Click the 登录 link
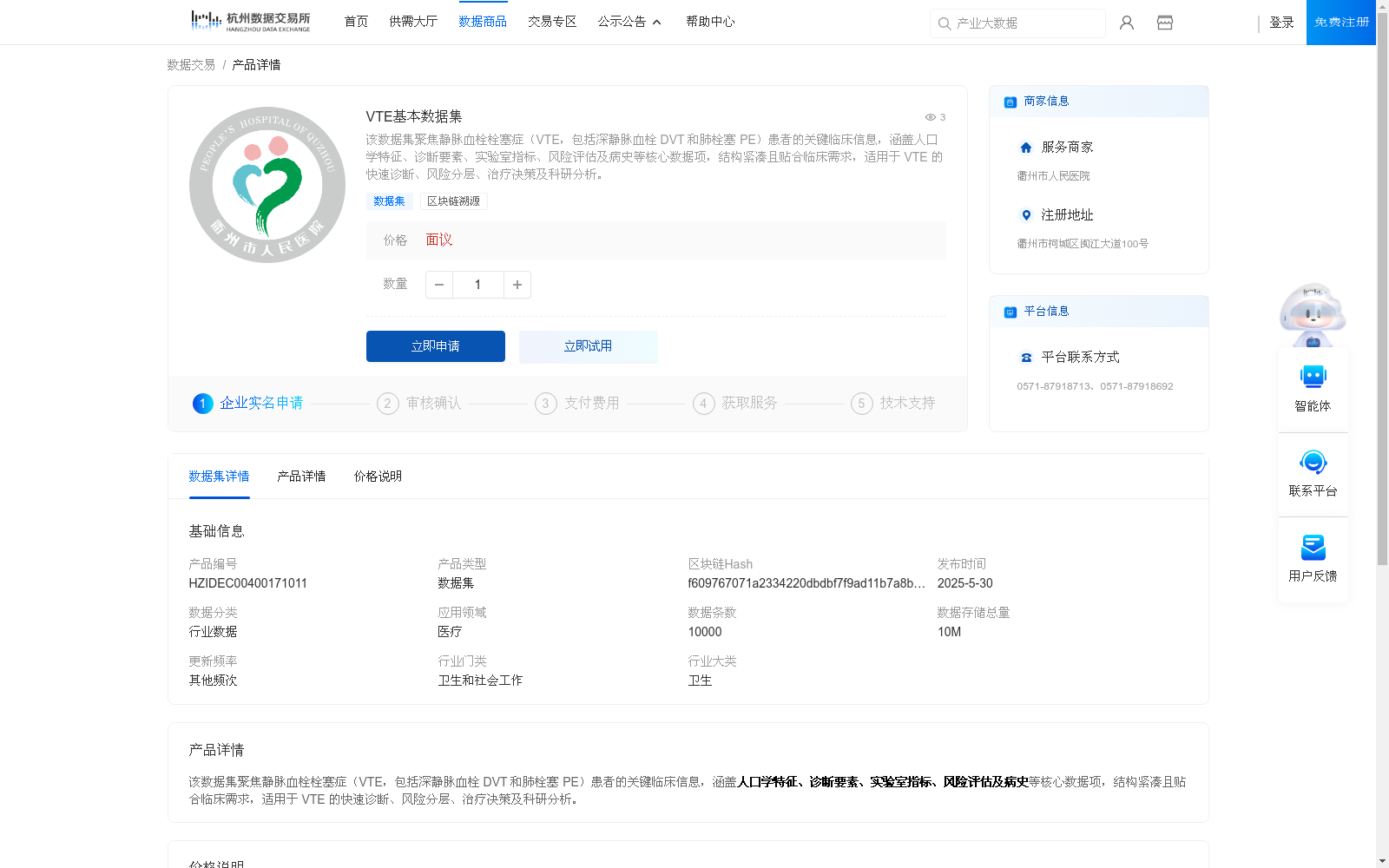 pos(1281,23)
